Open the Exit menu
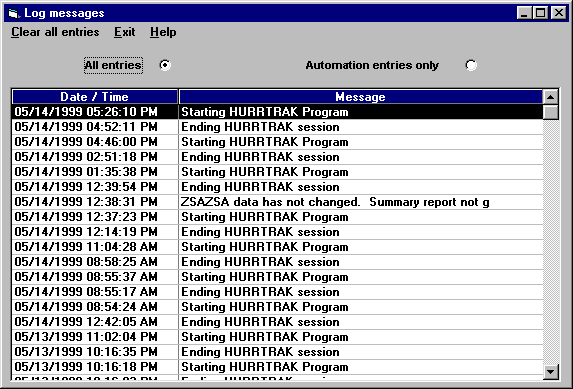The height and width of the screenshot is (389, 573). [125, 32]
